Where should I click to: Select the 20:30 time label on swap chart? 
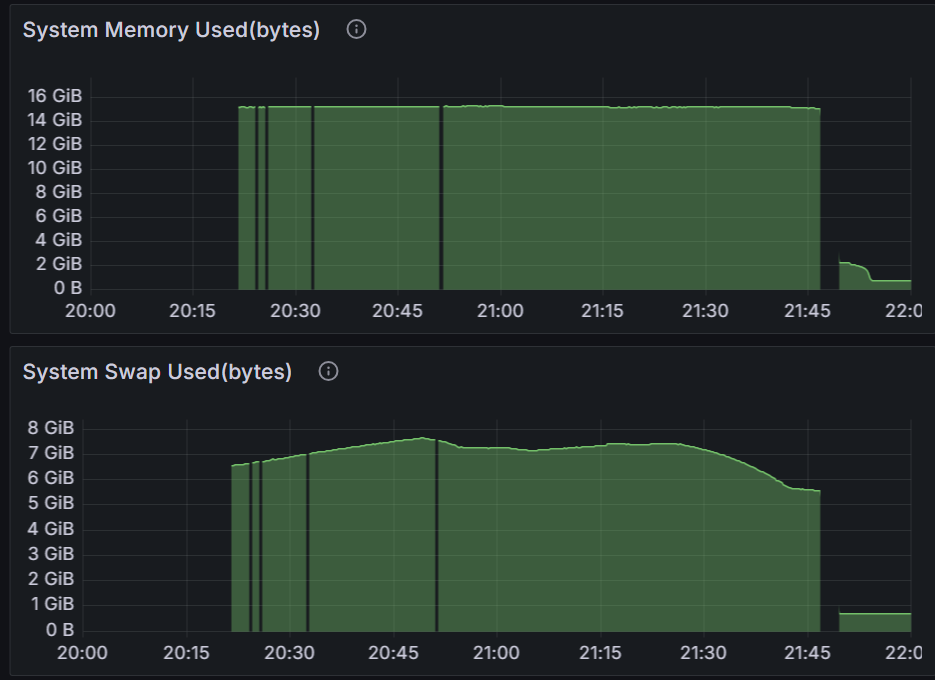click(290, 653)
